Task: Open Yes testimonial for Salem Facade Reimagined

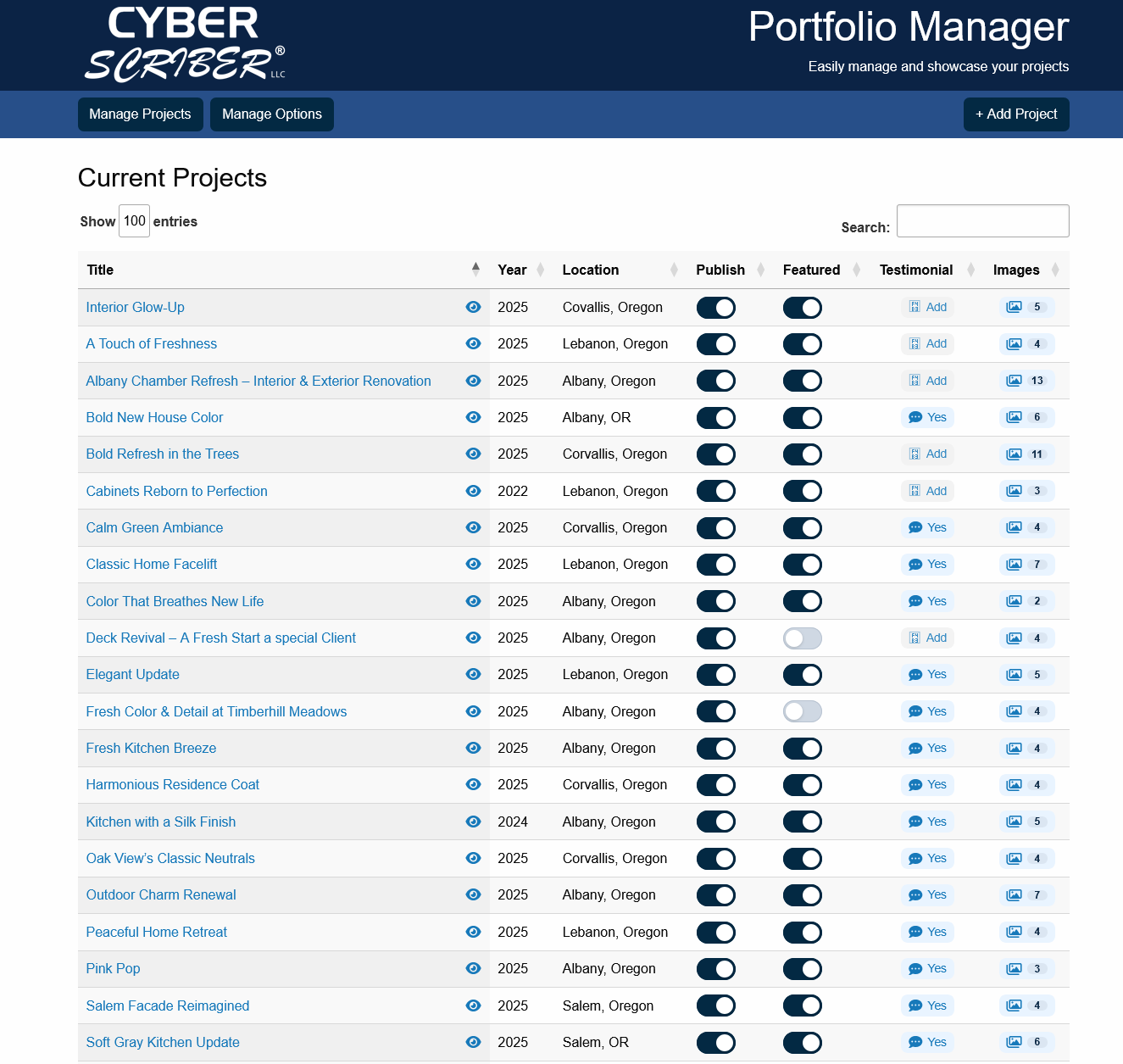Action: [x=927, y=1006]
